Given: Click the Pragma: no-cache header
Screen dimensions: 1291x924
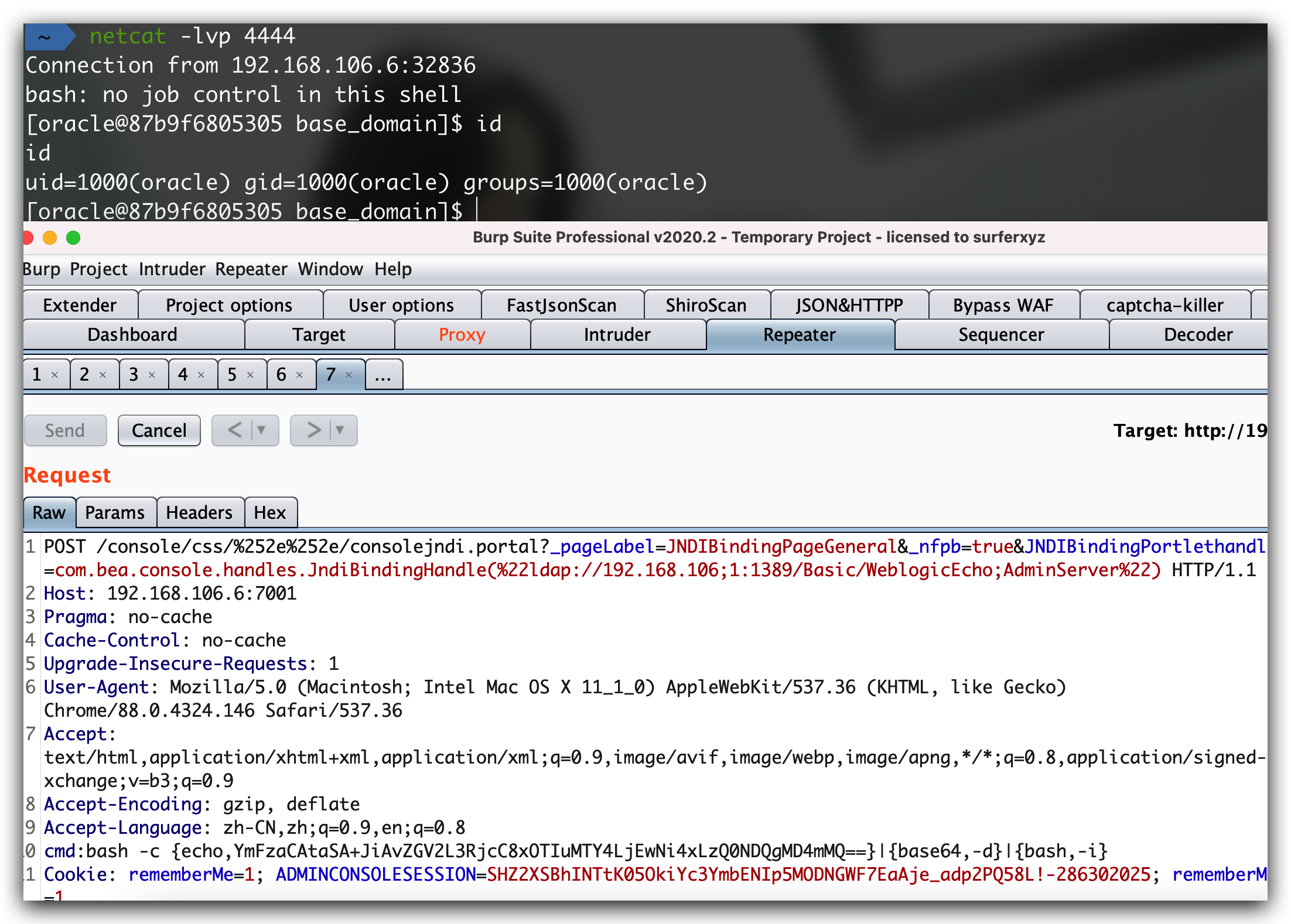Looking at the screenshot, I should pos(128,617).
